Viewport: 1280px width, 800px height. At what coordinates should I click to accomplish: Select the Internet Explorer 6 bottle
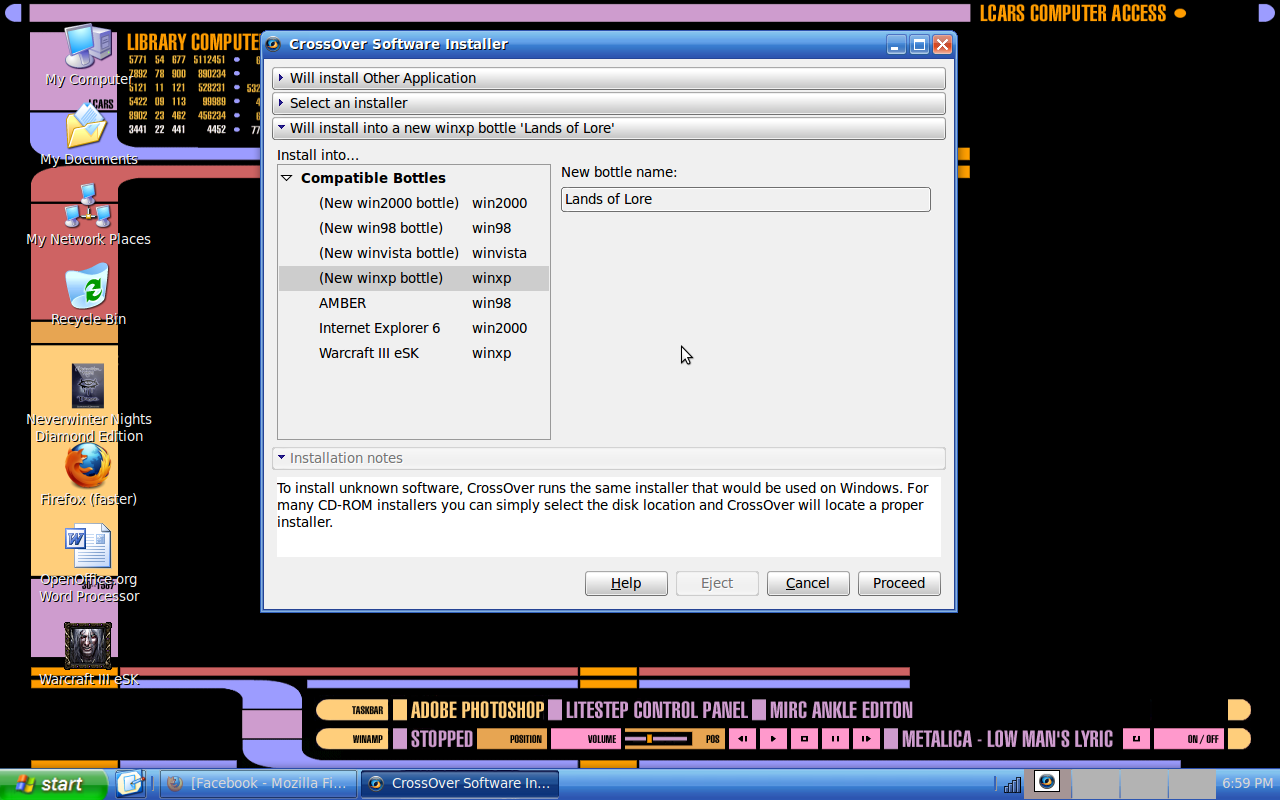pos(414,328)
